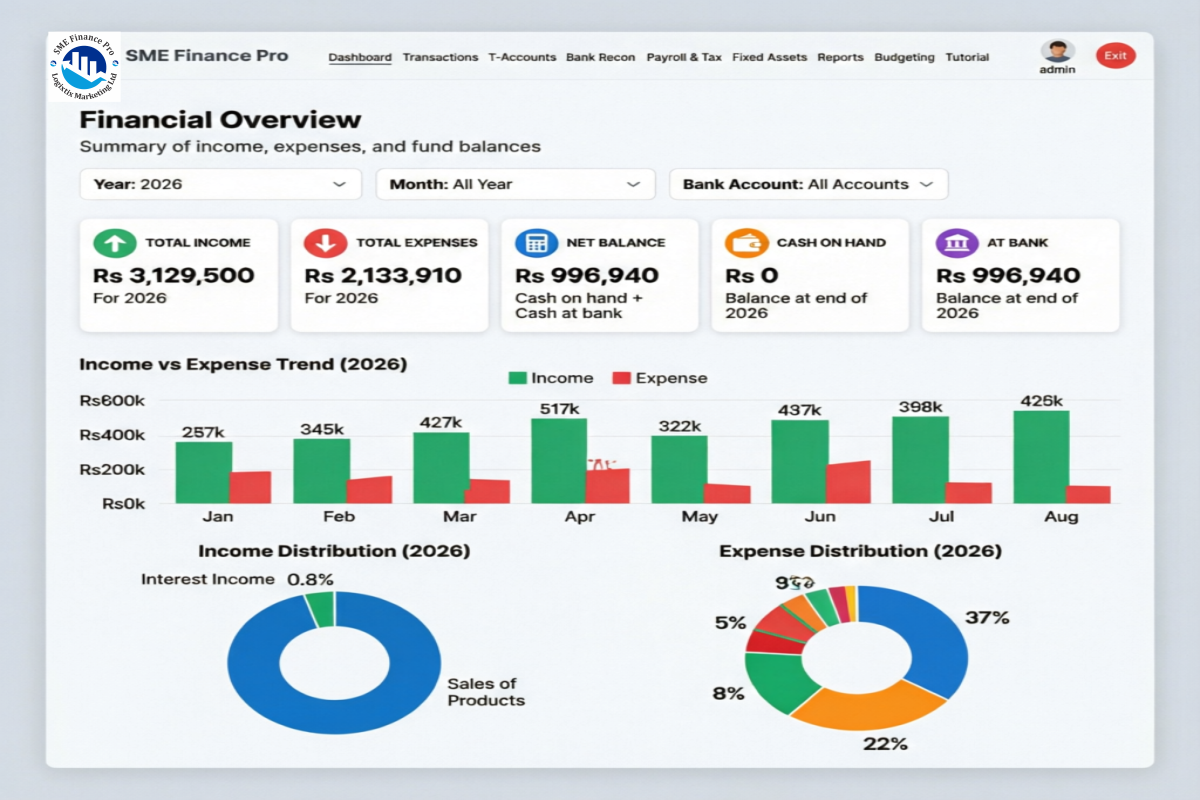Expand the Month All Year dropdown
This screenshot has height=800, width=1200.
pos(515,184)
